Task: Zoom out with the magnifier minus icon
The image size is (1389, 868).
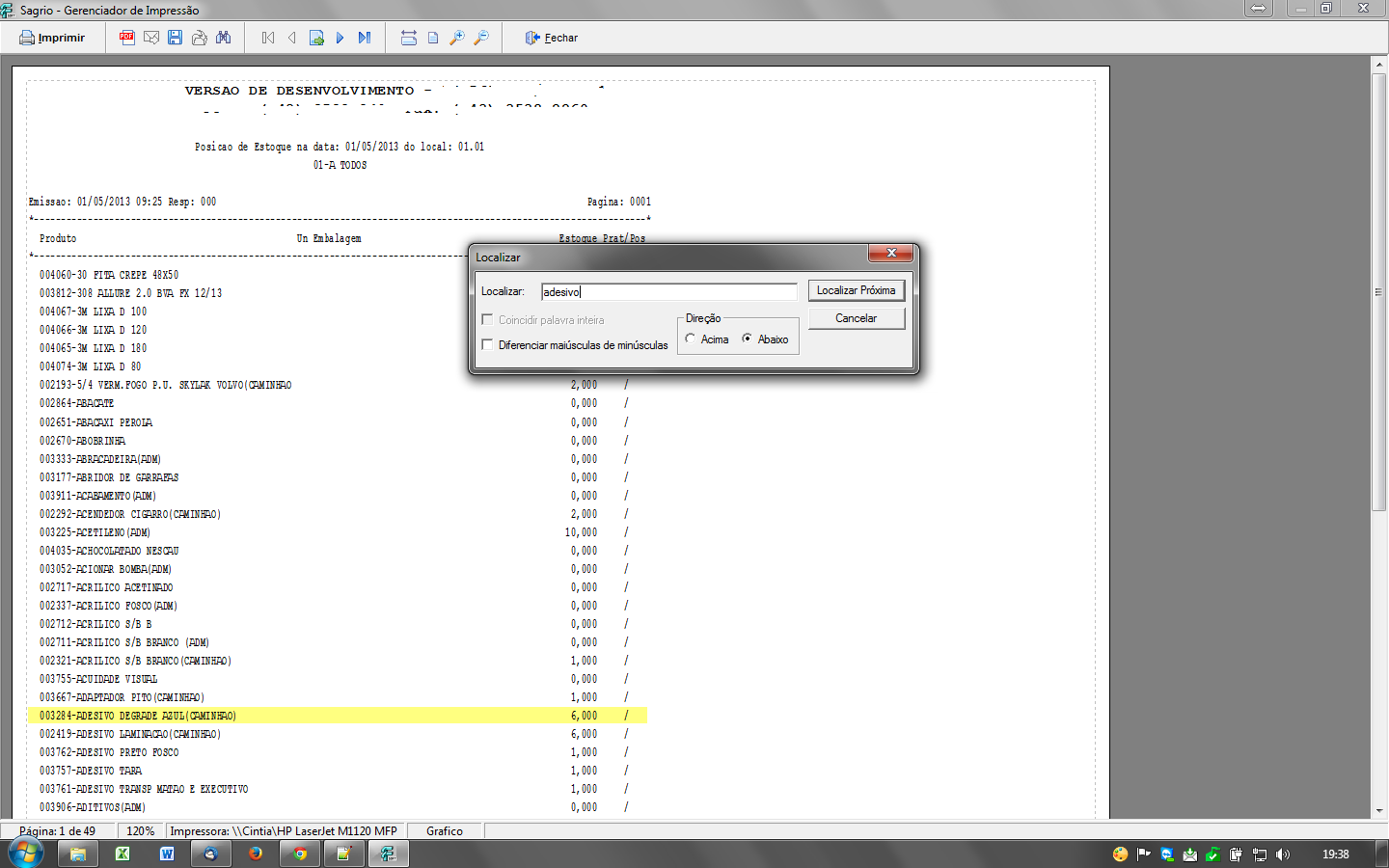Action: tap(481, 38)
